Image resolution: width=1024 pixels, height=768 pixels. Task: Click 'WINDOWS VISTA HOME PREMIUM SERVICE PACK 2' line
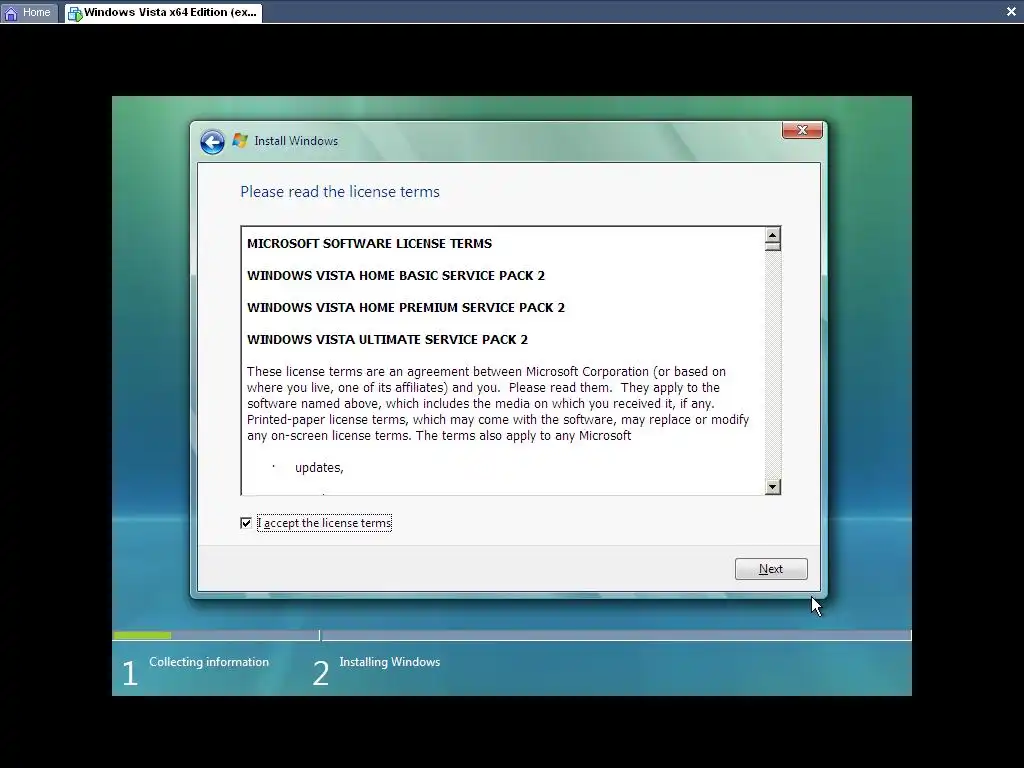tap(406, 308)
